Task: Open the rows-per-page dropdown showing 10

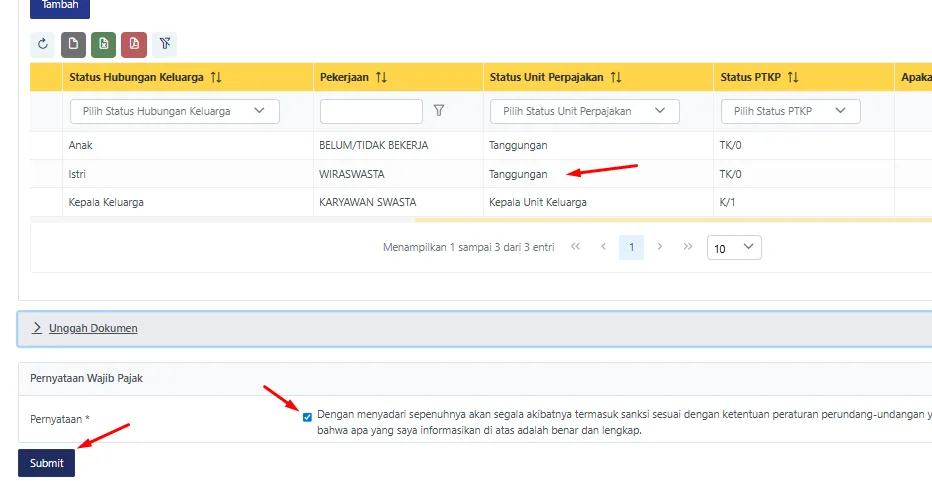Action: (734, 248)
